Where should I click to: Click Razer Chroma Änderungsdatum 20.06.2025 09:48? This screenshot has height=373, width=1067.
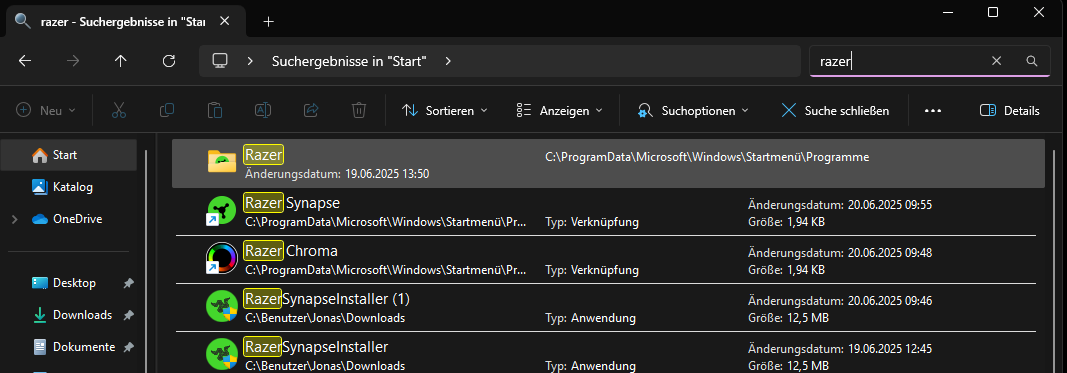tap(840, 253)
